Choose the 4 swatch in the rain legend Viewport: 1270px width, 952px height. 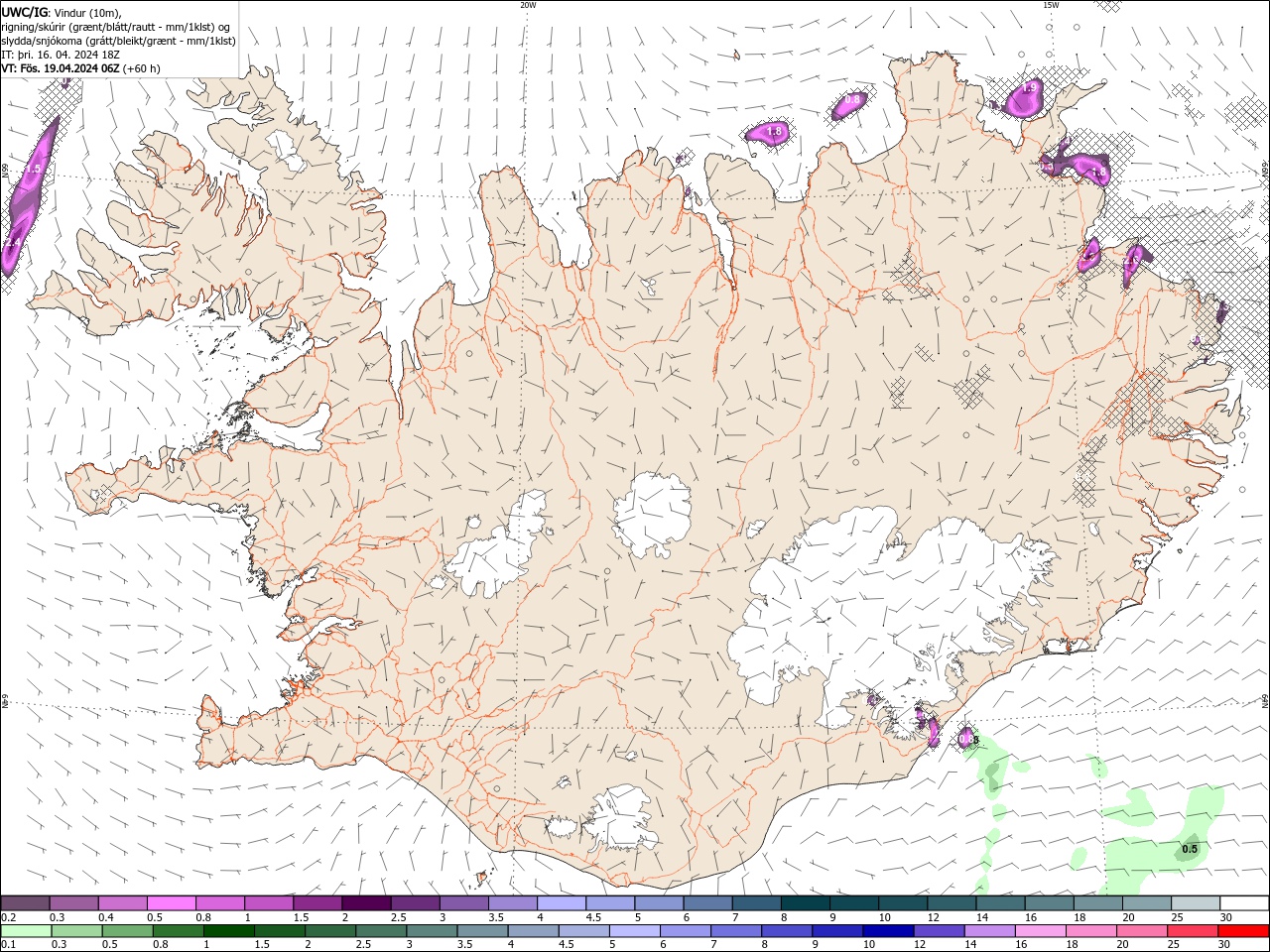(533, 931)
